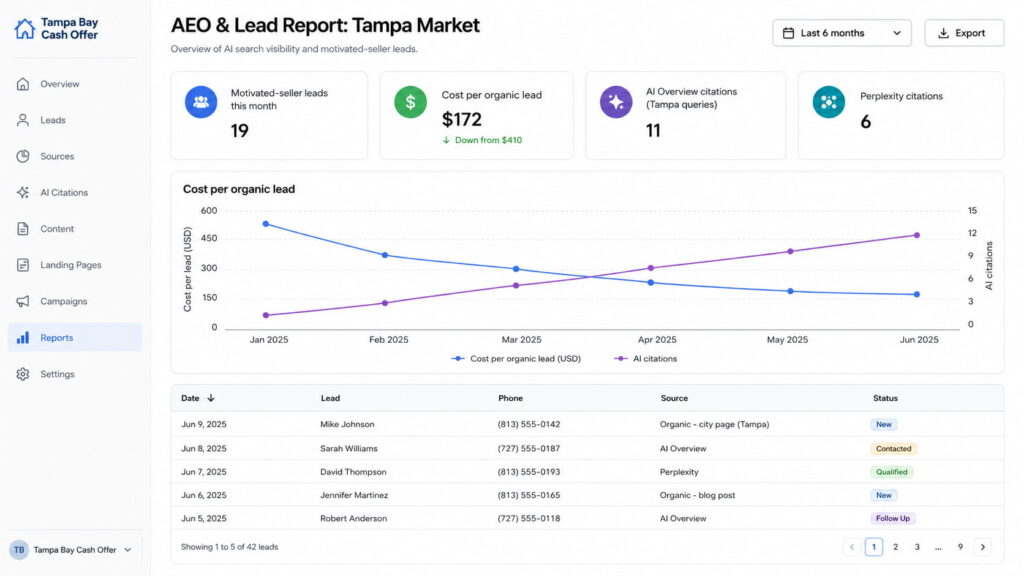Click the Phone column header

510,398
